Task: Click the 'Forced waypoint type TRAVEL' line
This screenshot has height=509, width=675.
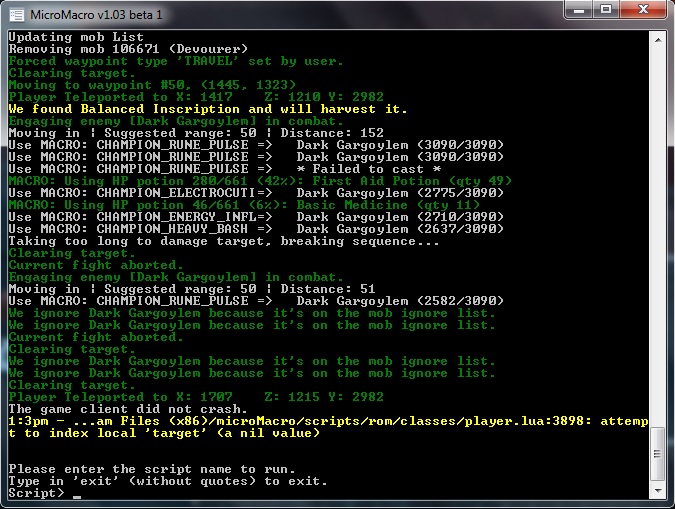Action: pyautogui.click(x=176, y=61)
